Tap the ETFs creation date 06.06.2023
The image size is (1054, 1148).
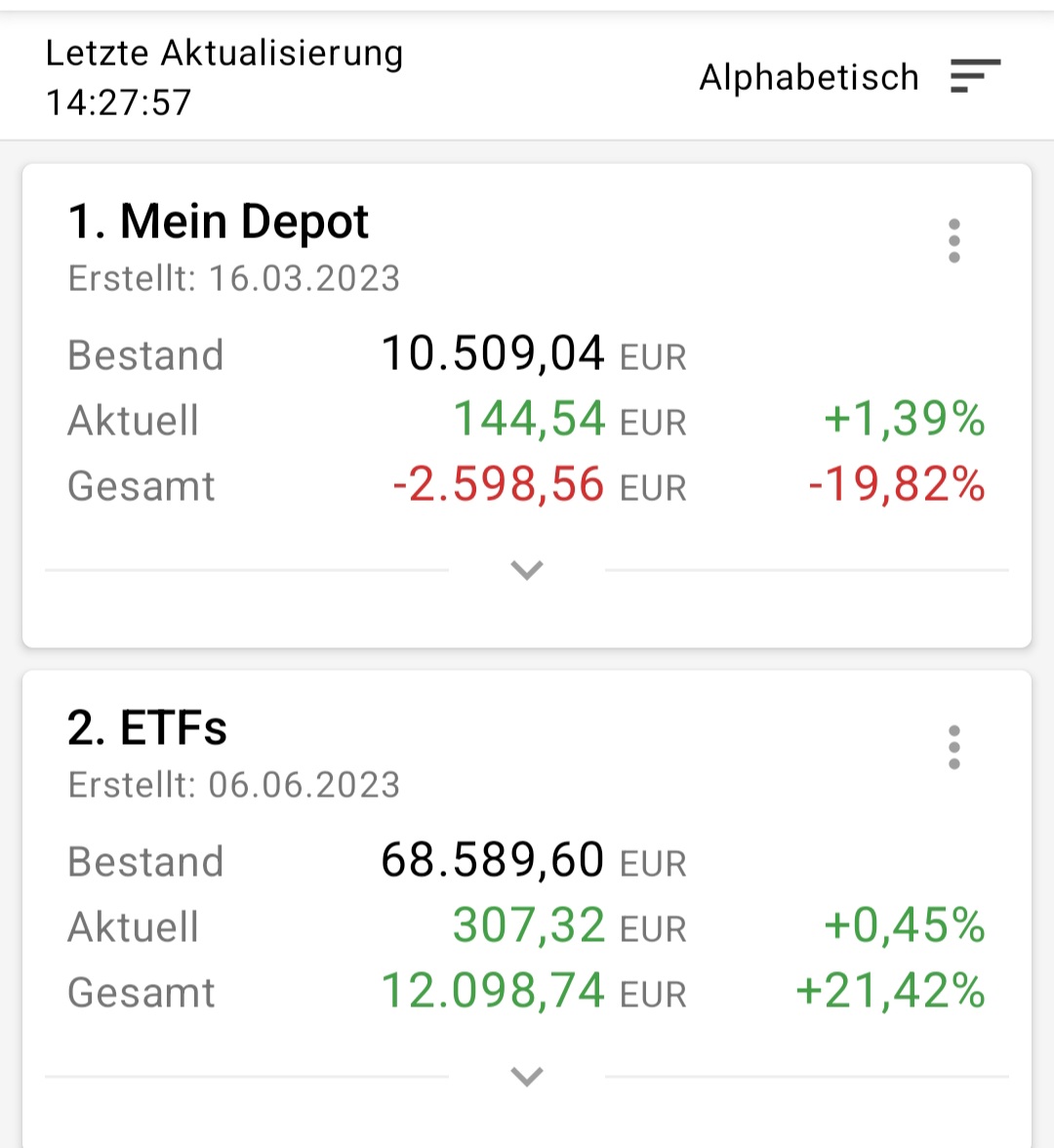pos(303,785)
